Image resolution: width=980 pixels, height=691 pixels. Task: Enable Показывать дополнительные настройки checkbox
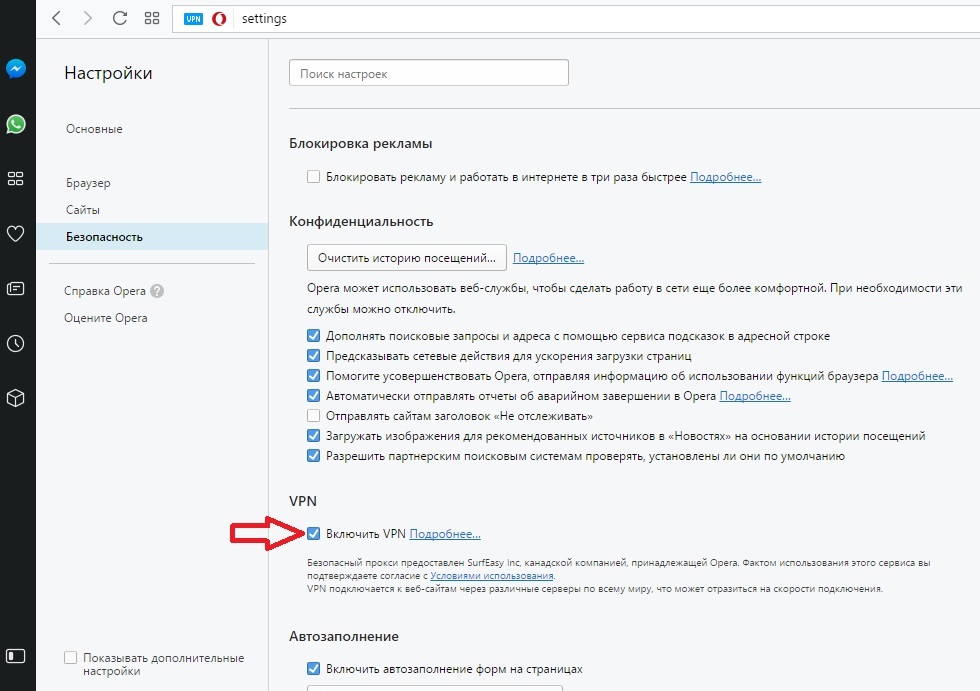pos(71,657)
